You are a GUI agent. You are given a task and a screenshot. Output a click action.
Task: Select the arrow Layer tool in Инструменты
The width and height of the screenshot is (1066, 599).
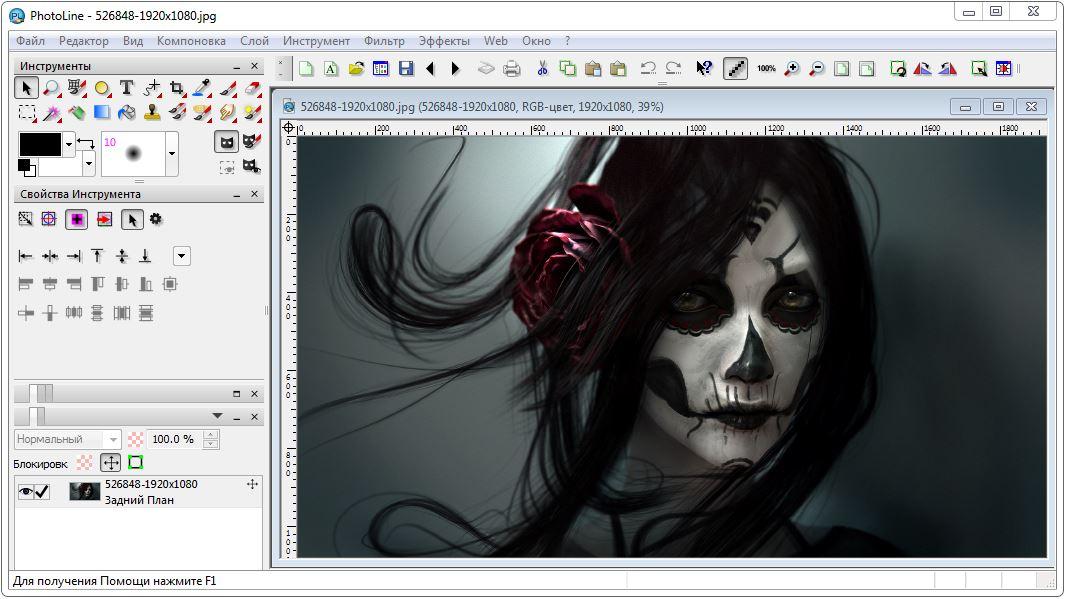[x=26, y=88]
